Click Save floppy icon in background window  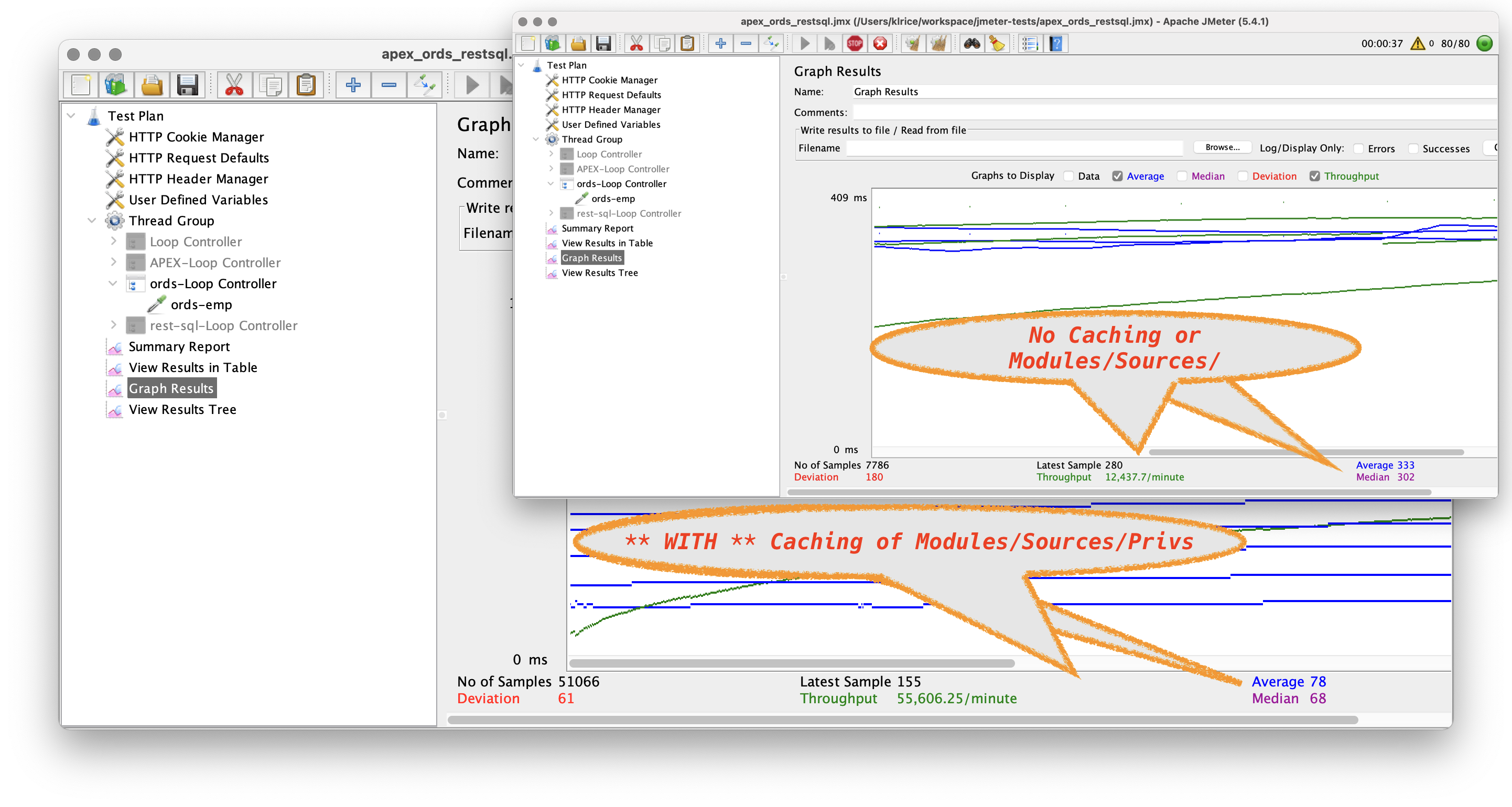[187, 85]
